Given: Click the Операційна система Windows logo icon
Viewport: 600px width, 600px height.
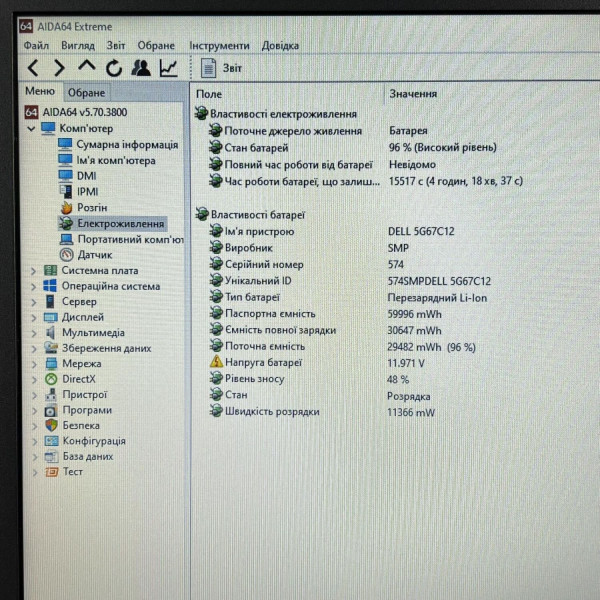Looking at the screenshot, I should click(x=50, y=286).
